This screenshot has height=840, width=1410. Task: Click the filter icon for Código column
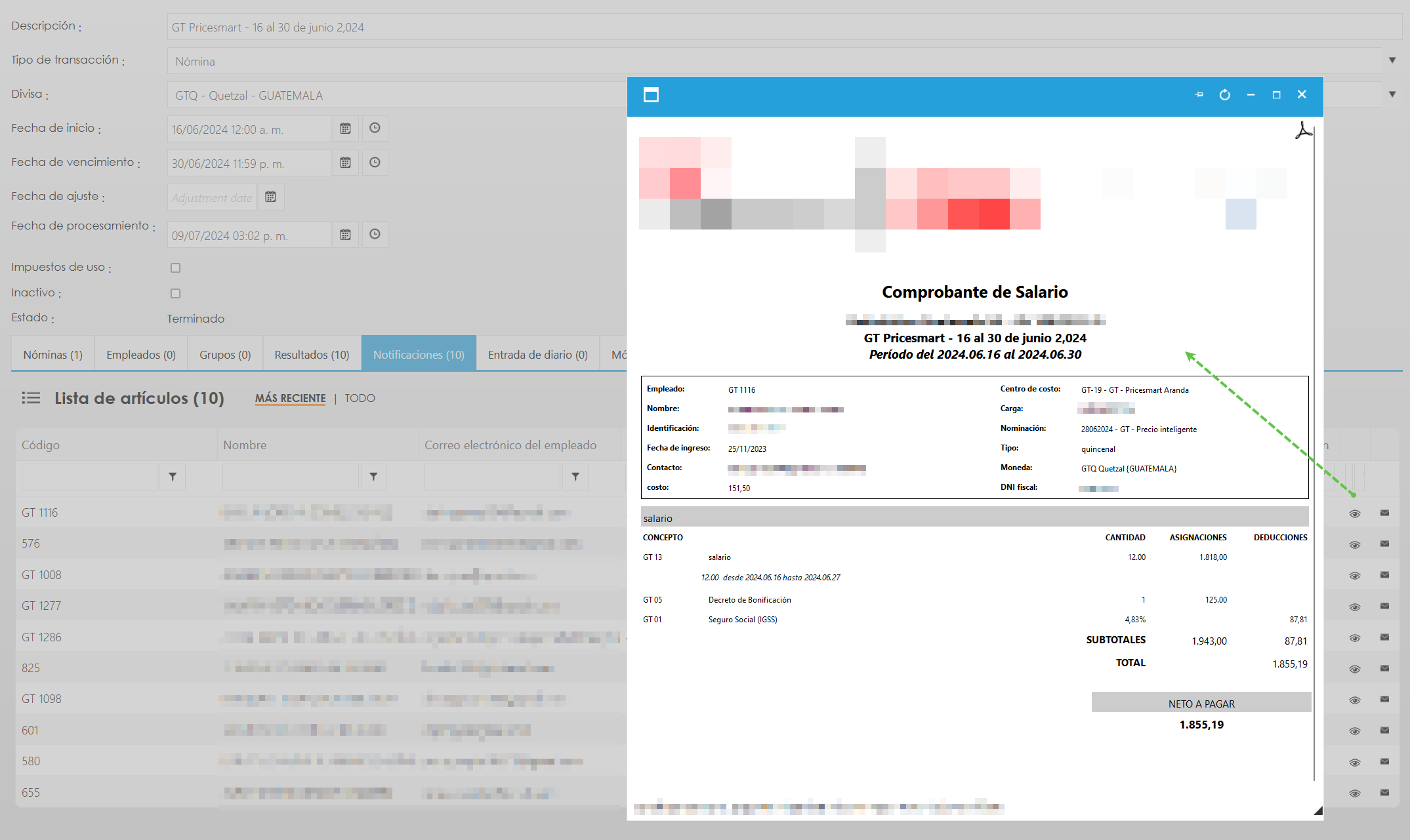173,477
